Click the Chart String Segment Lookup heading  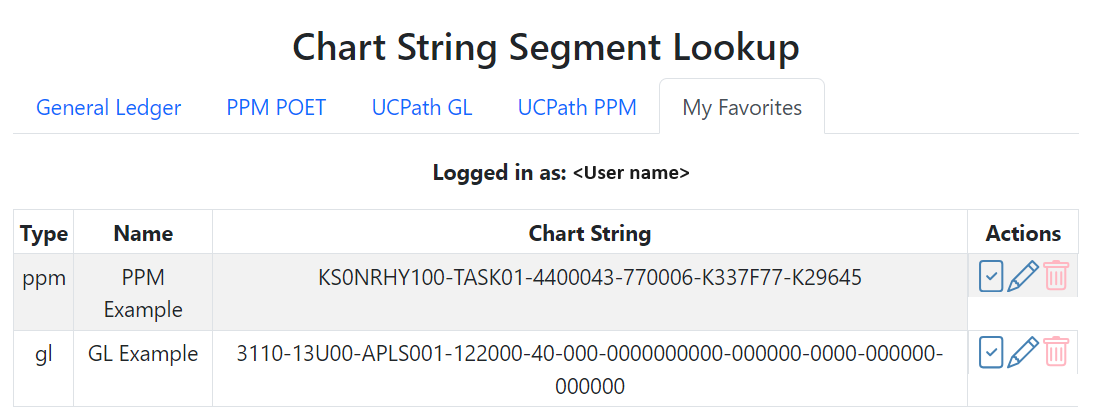click(546, 46)
